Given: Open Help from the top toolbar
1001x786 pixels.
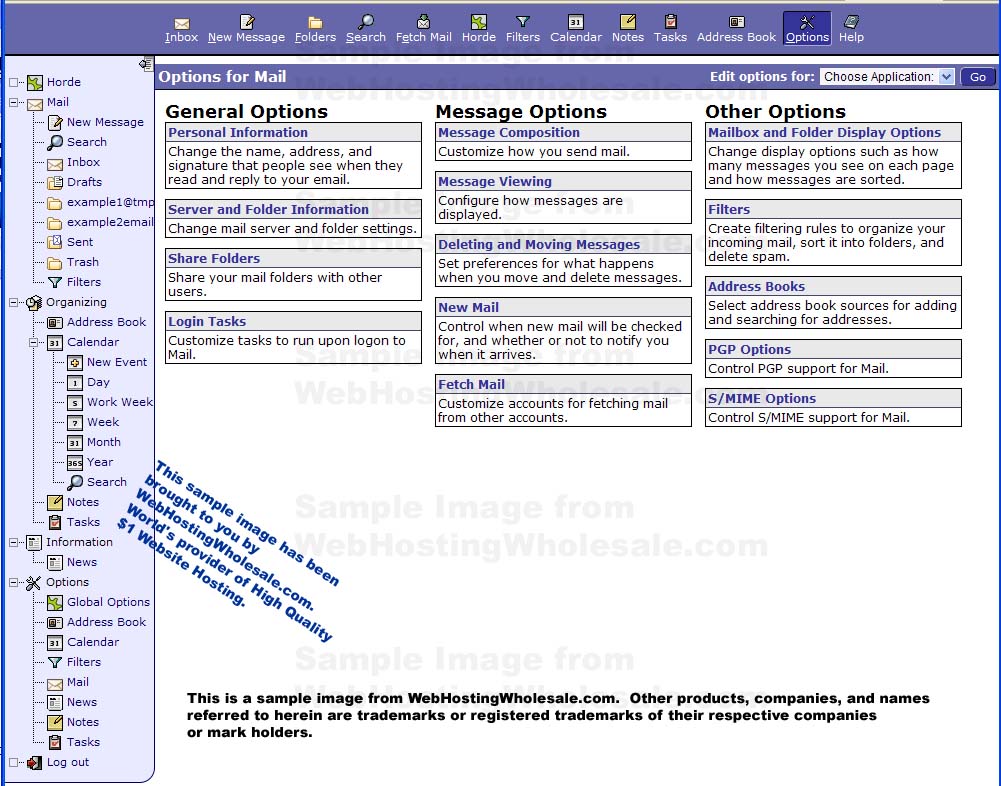Looking at the screenshot, I should click(851, 29).
